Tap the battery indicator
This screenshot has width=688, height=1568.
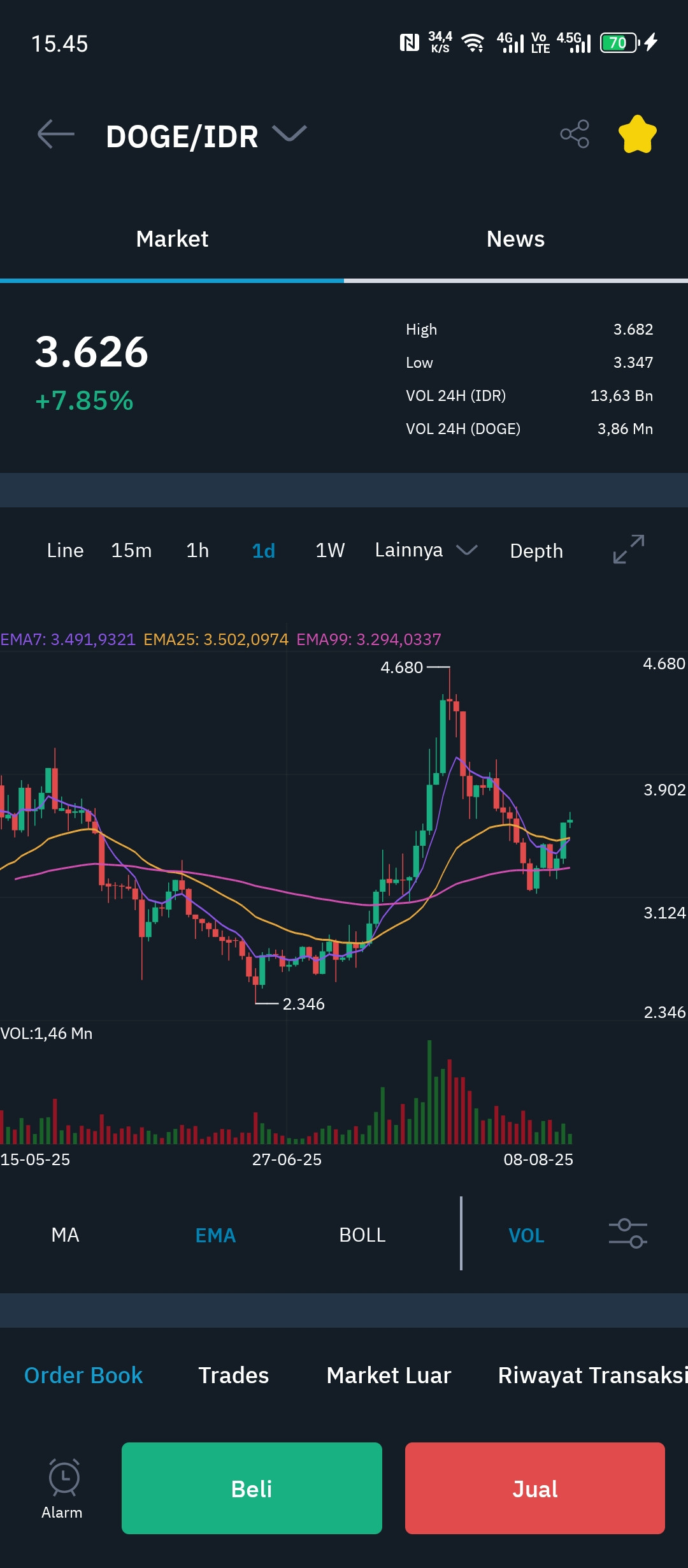point(619,43)
